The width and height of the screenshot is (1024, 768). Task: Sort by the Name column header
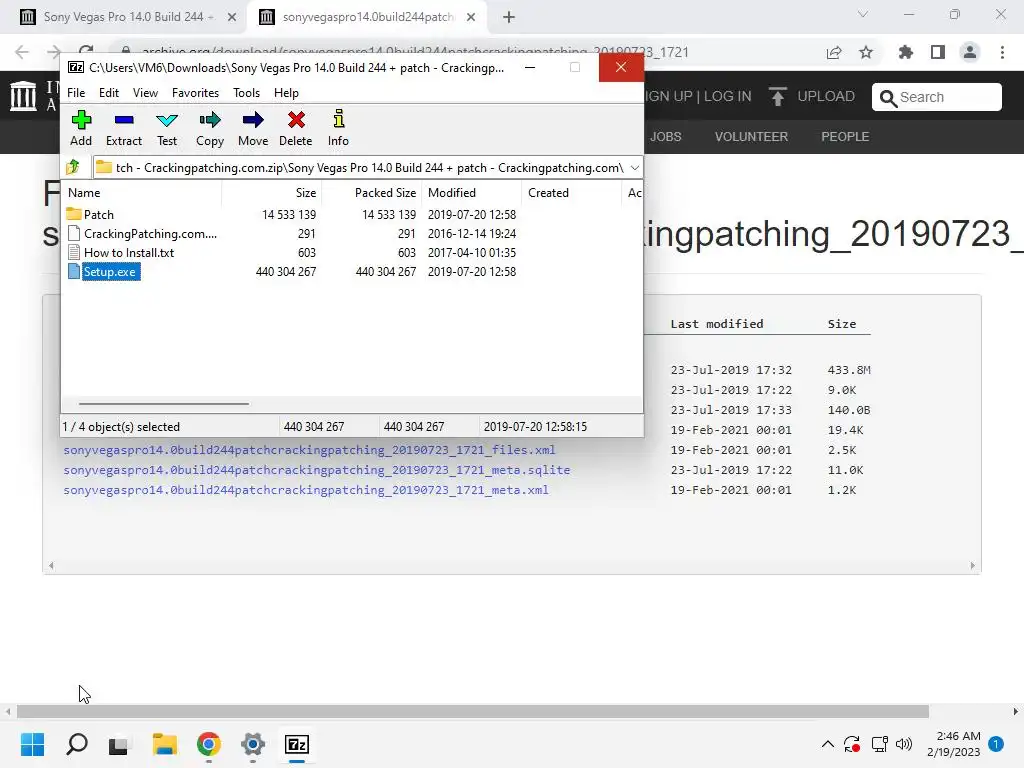pyautogui.click(x=142, y=193)
